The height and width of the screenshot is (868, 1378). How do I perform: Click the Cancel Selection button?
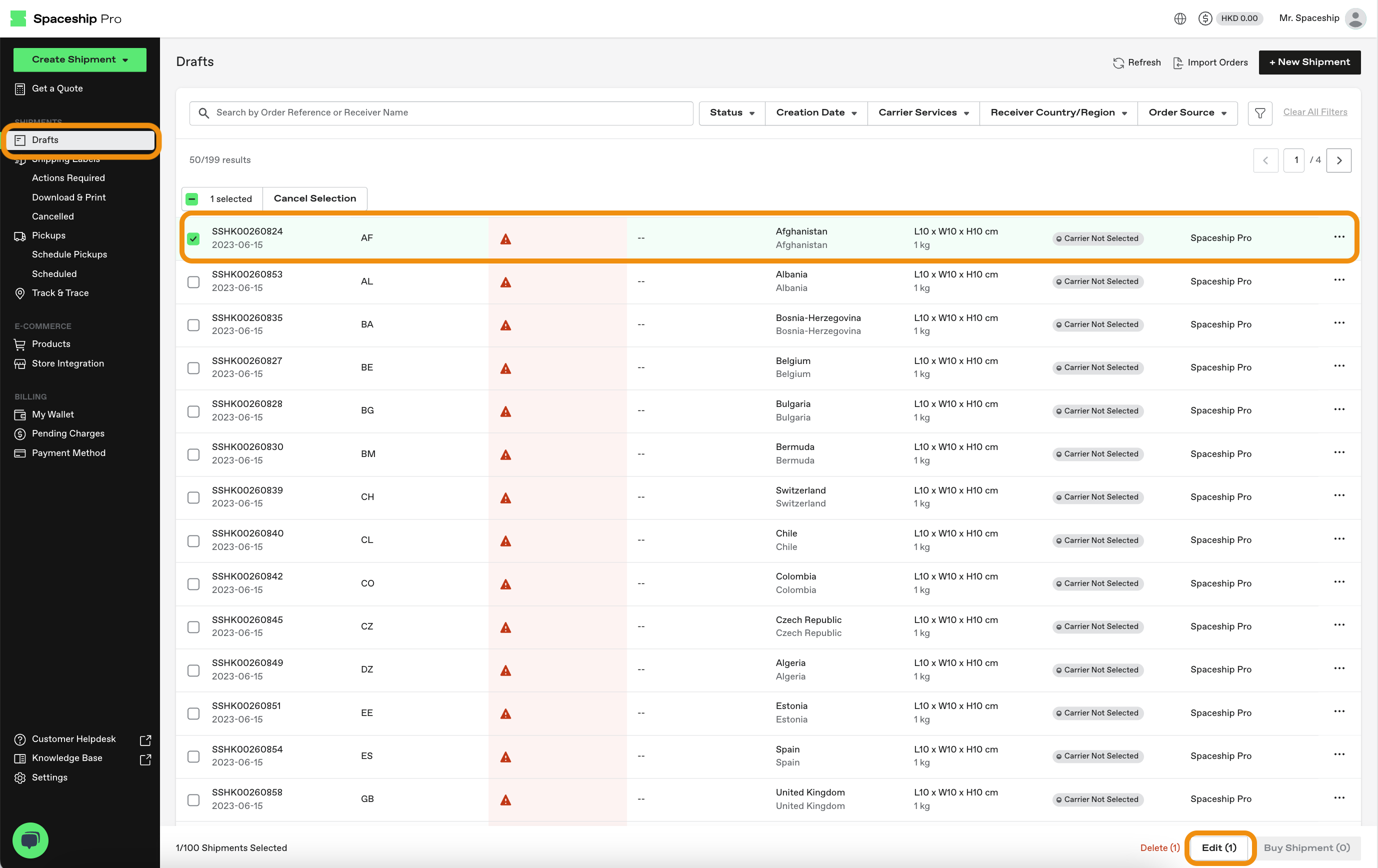coord(314,198)
